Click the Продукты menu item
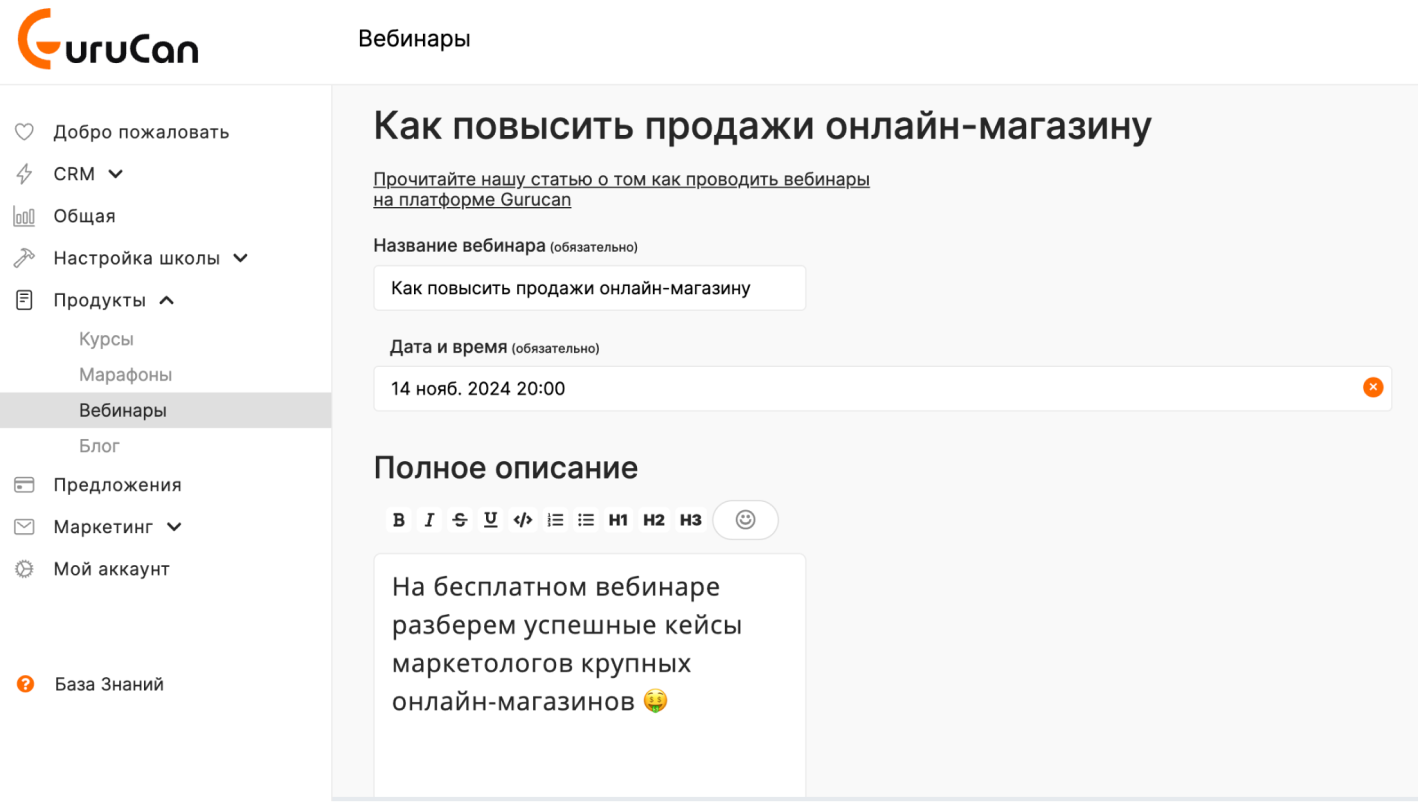Viewport: 1418px width, 802px height. click(x=99, y=300)
